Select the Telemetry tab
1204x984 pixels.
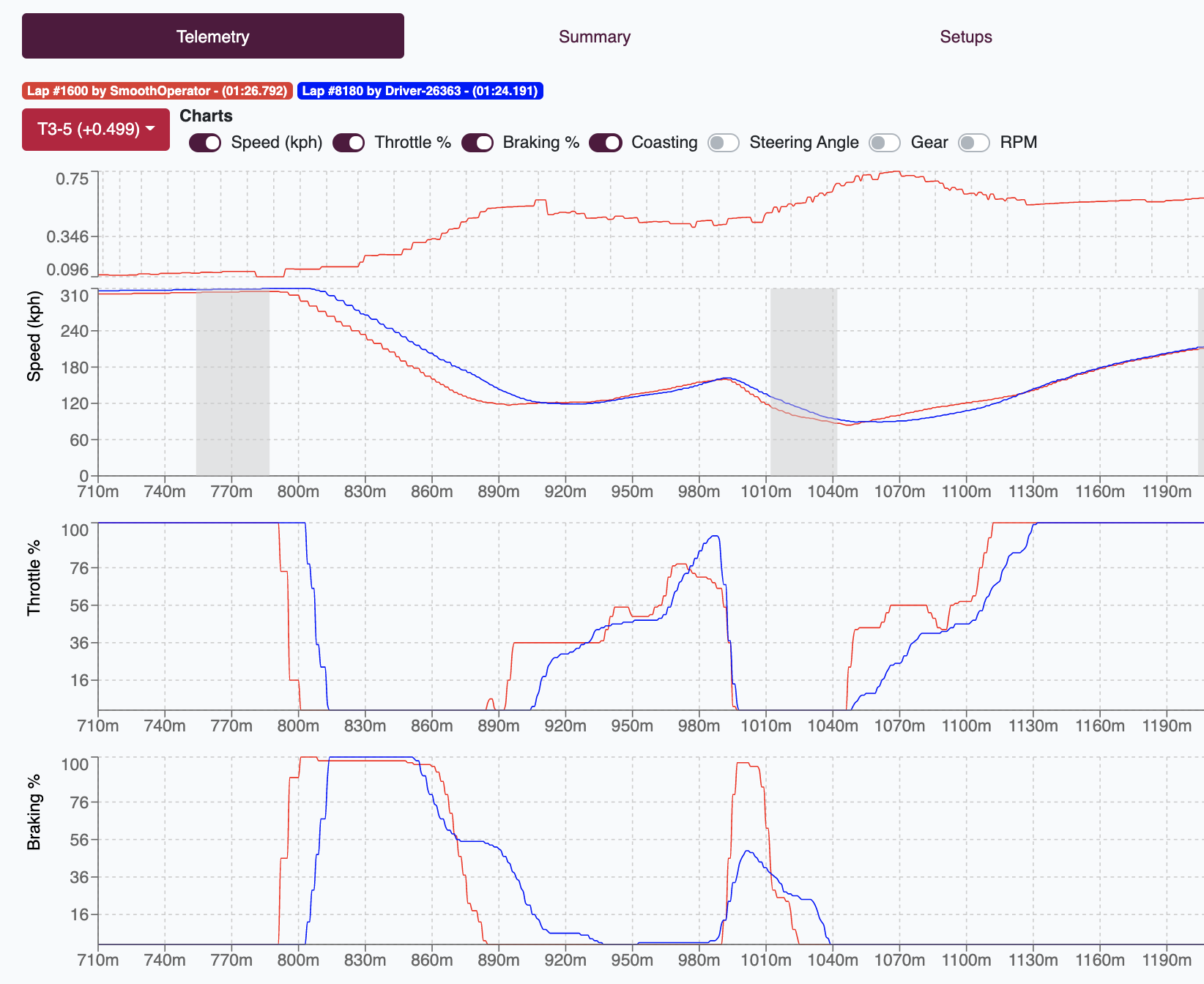pos(212,36)
